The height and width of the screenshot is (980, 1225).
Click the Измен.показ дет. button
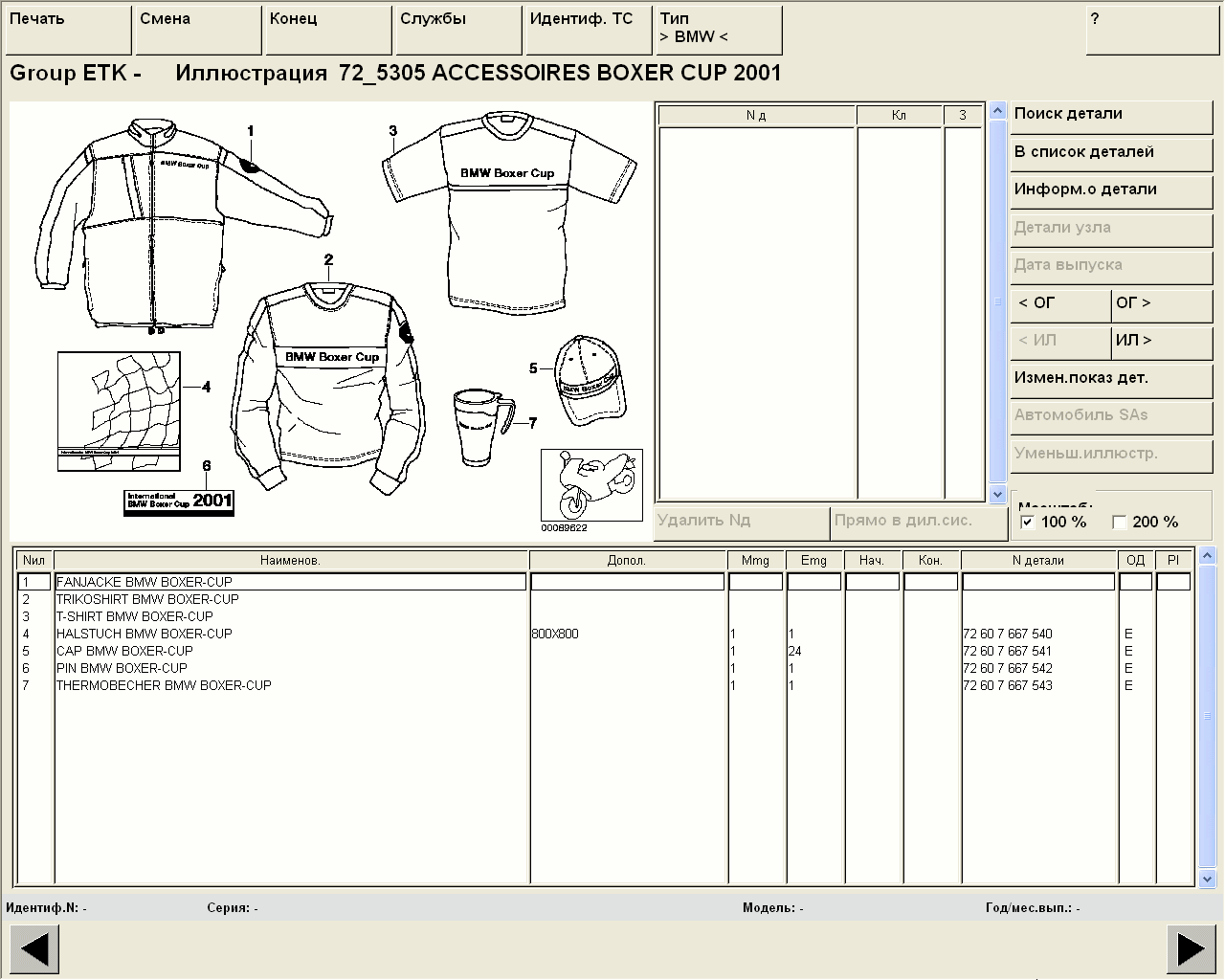point(1111,381)
